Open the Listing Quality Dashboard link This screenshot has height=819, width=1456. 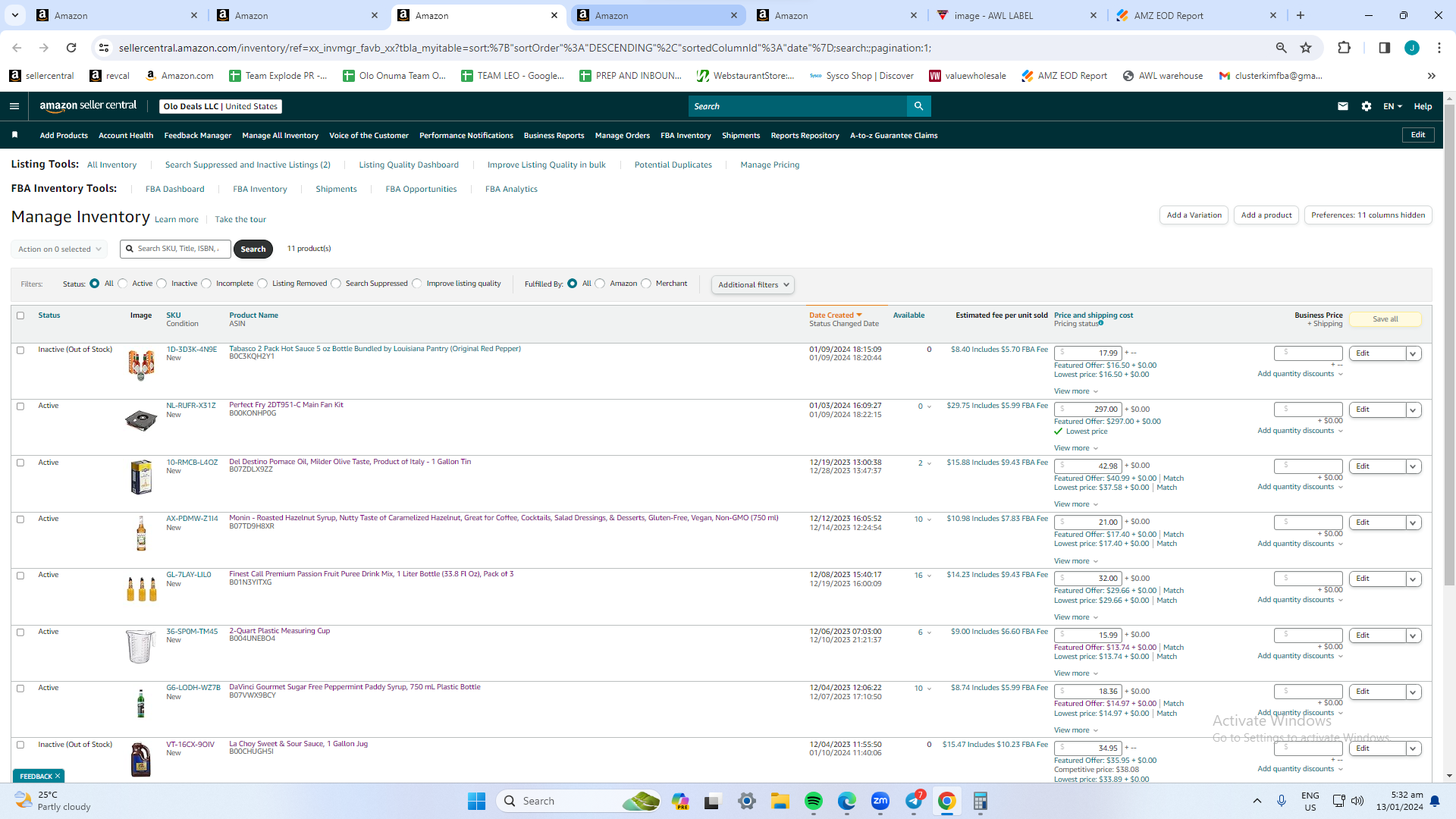coord(409,165)
